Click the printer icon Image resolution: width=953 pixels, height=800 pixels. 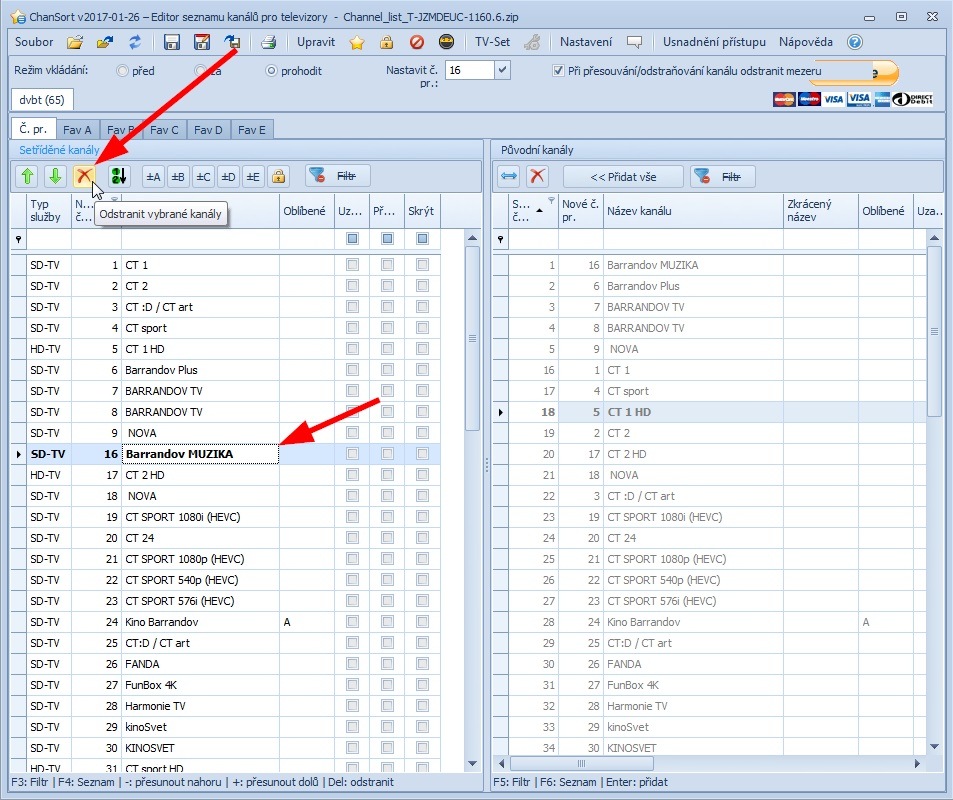[269, 42]
